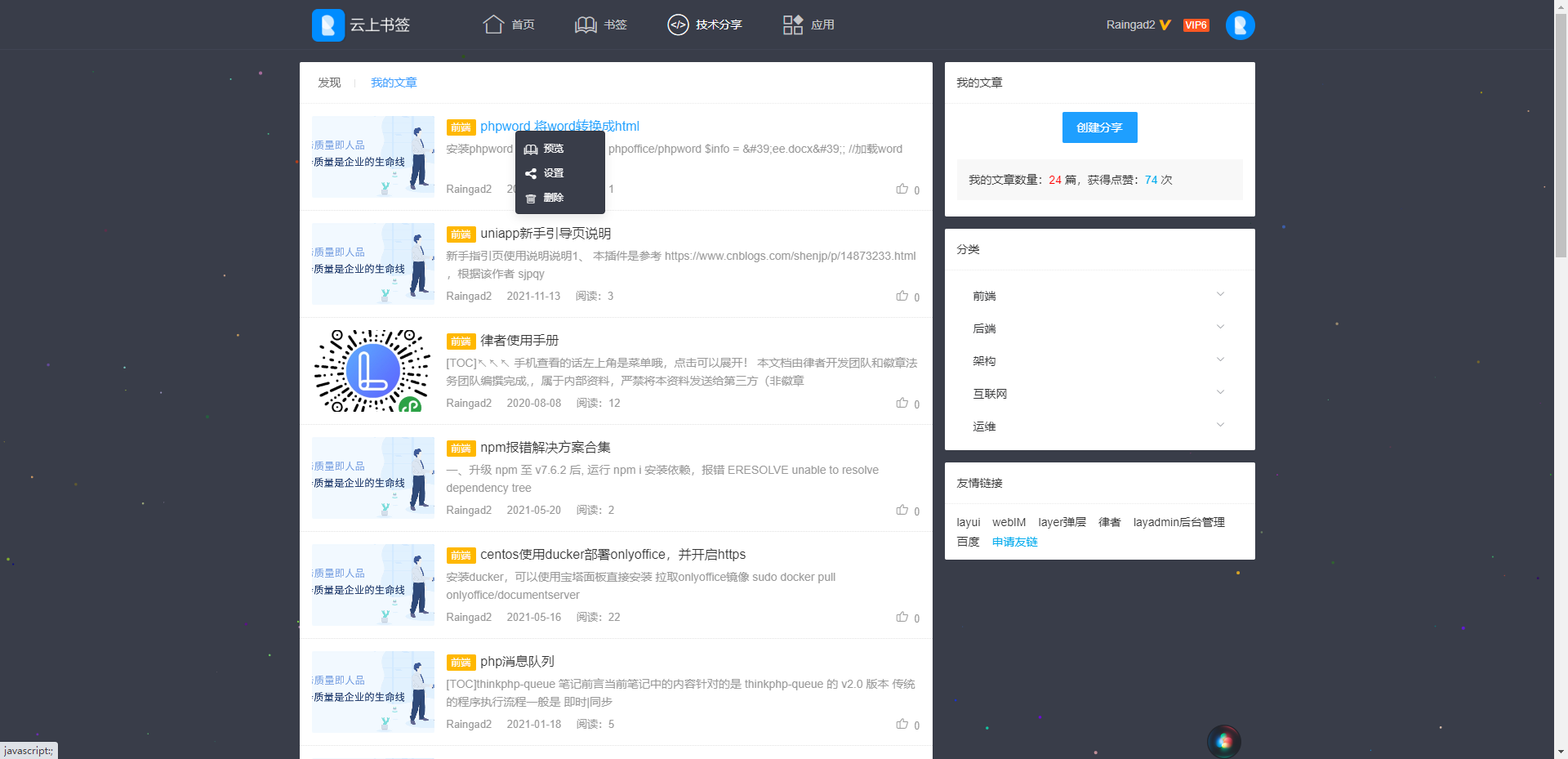Click thumbnail of uniapp article

[373, 264]
